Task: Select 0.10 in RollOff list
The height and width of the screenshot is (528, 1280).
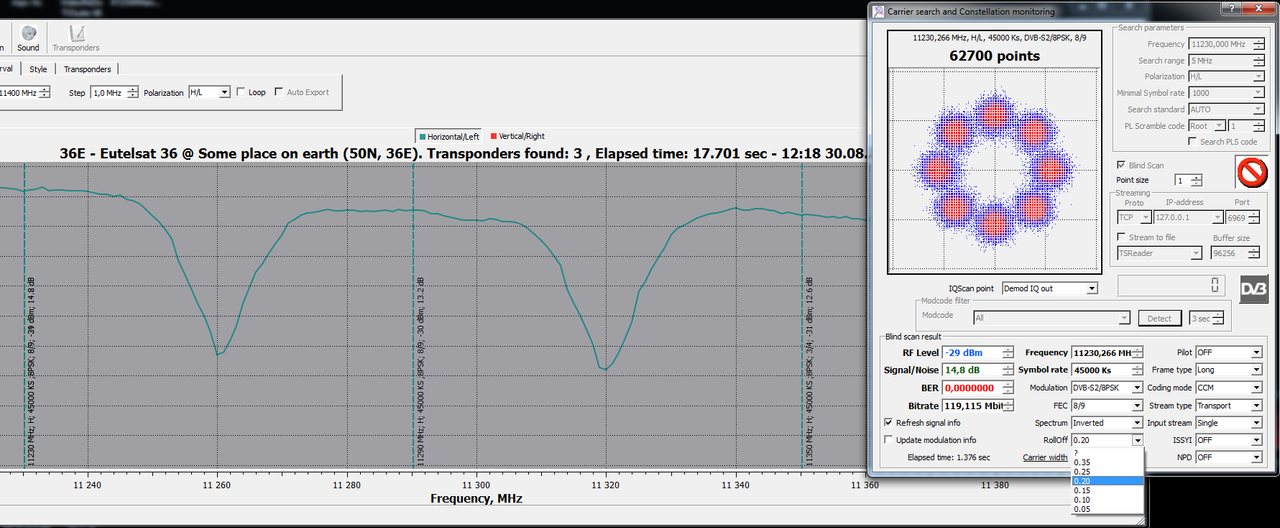Action: point(1107,500)
